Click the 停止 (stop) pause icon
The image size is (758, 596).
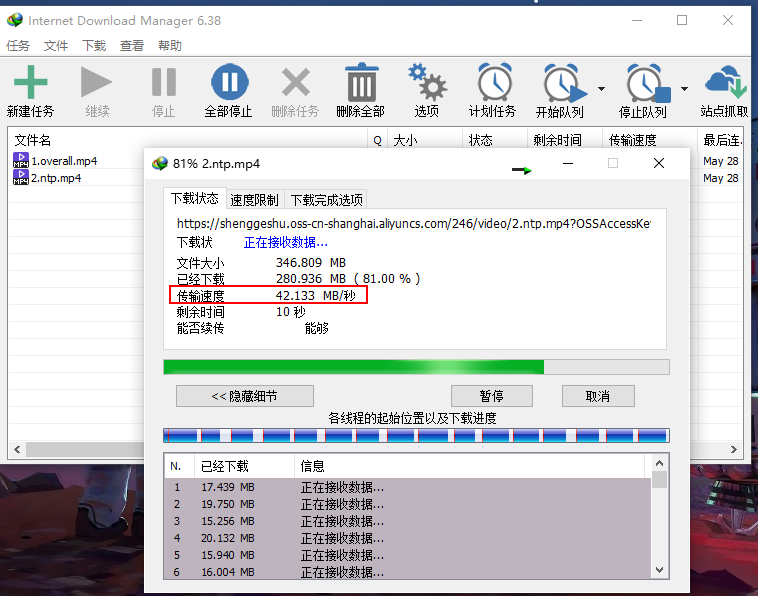click(163, 82)
